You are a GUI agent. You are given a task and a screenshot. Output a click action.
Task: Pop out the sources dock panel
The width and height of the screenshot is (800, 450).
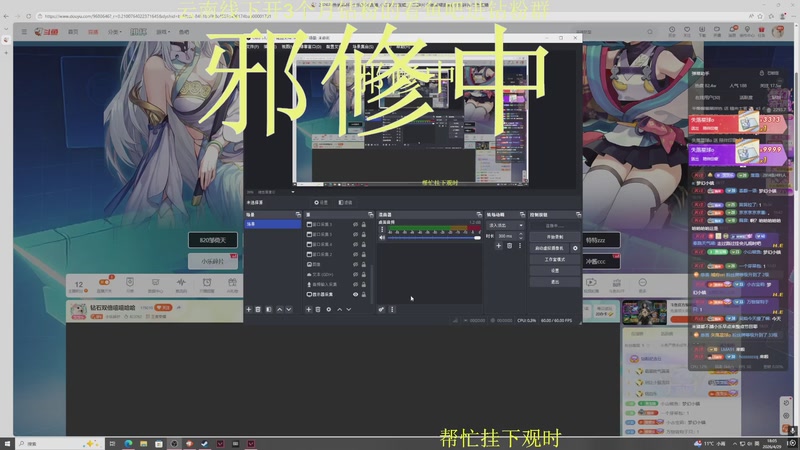370,215
